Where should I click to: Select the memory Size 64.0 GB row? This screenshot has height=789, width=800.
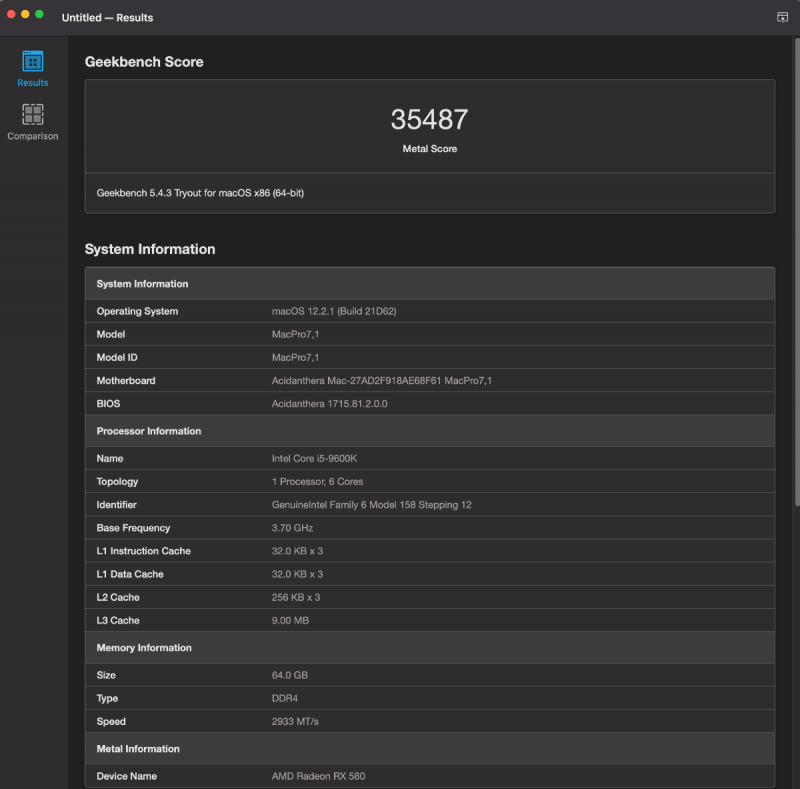[429, 675]
